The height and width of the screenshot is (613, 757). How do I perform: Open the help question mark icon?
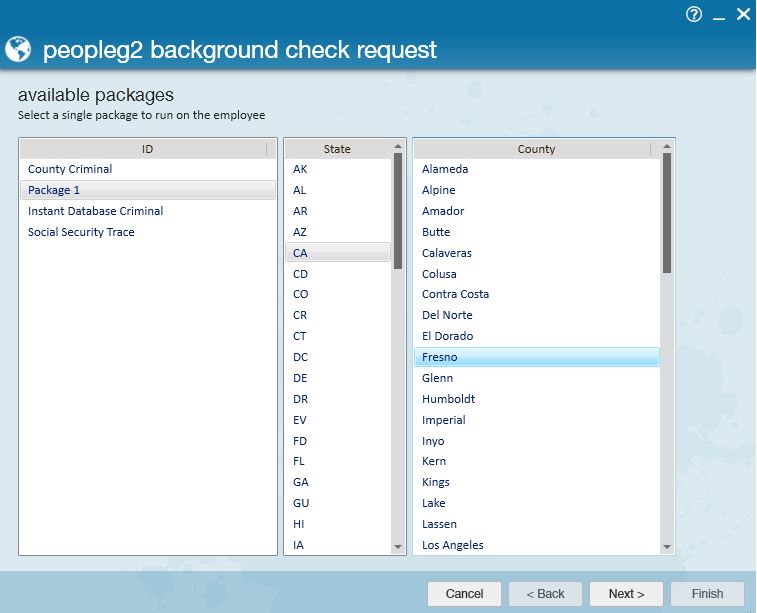(x=694, y=14)
